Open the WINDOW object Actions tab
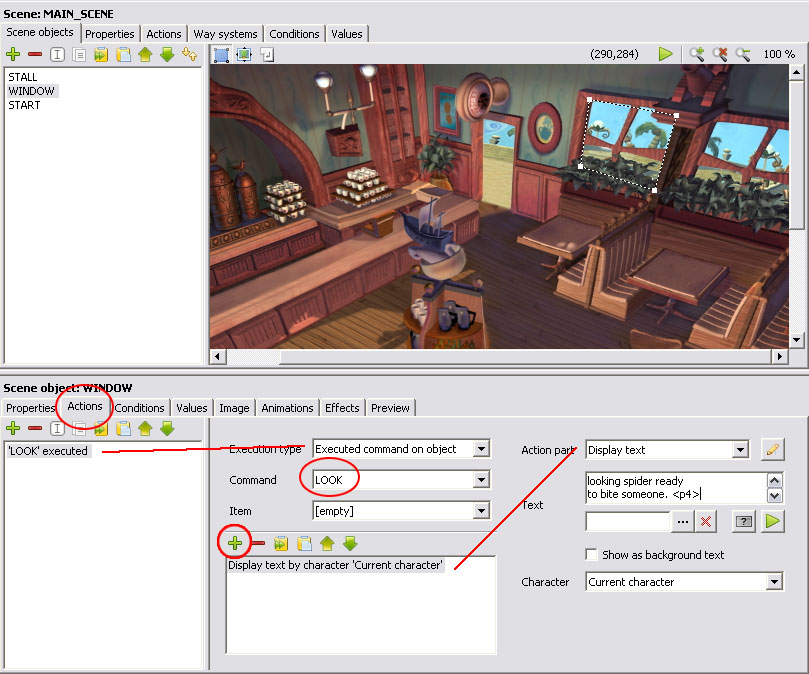The width and height of the screenshot is (809, 674). 85,407
